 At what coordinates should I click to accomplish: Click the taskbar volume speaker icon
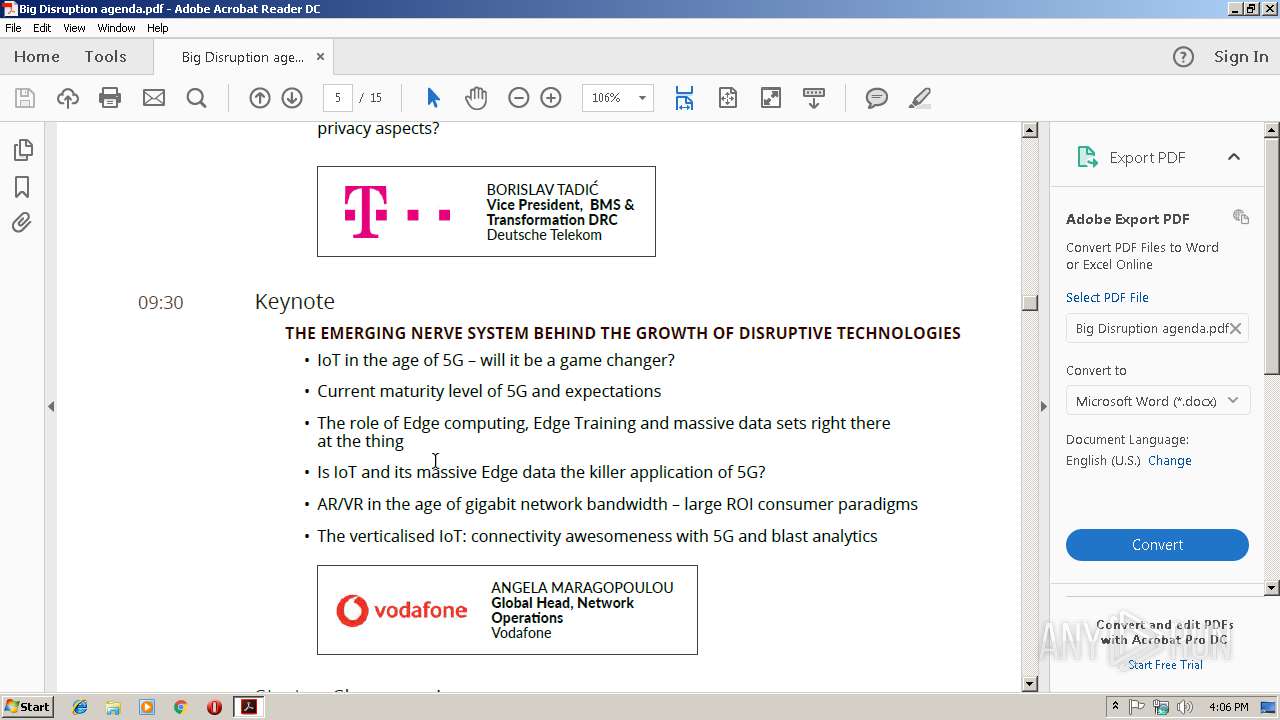pos(1185,707)
